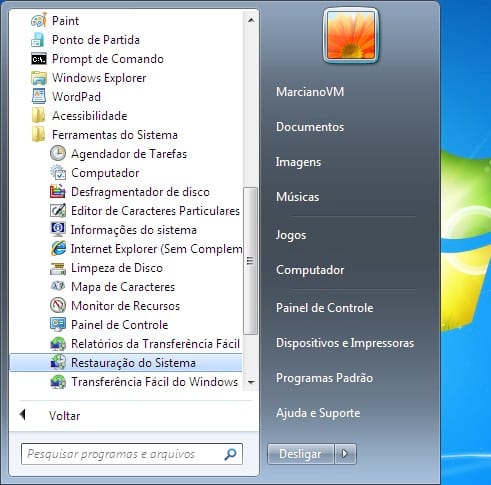Open Documentos in the right pane
The image size is (491, 485).
point(310,127)
